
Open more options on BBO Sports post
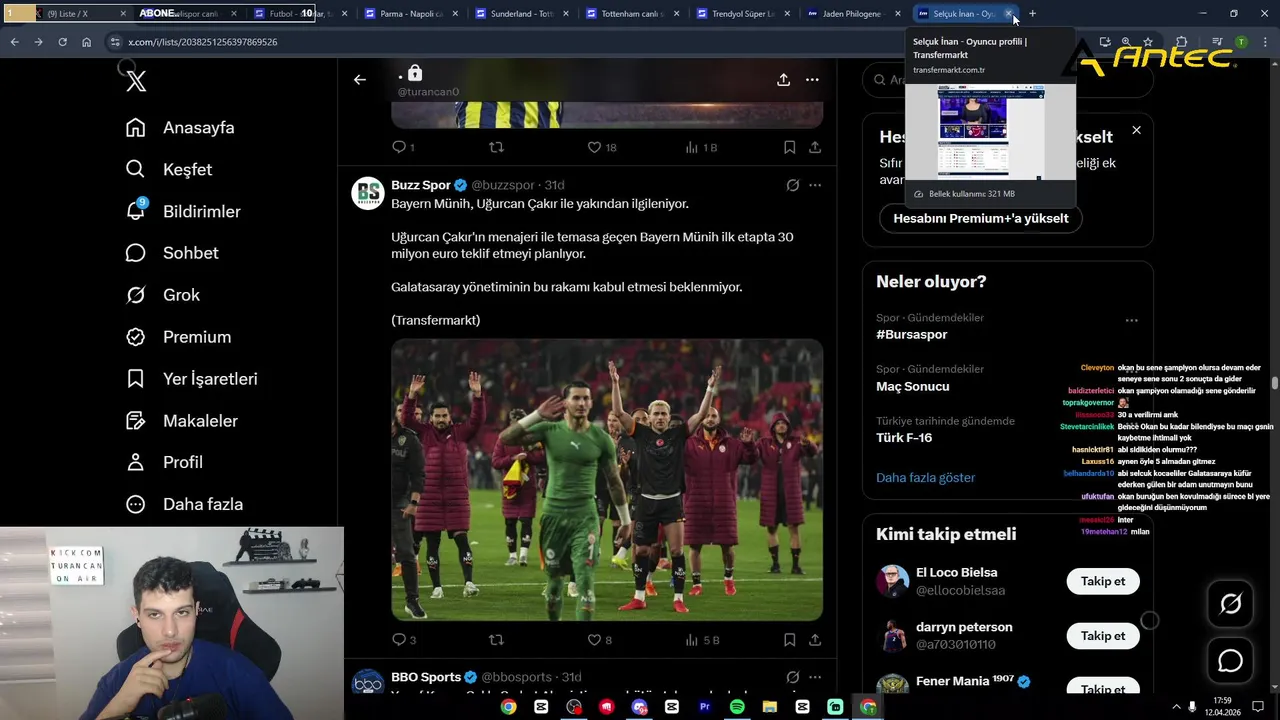pos(815,677)
